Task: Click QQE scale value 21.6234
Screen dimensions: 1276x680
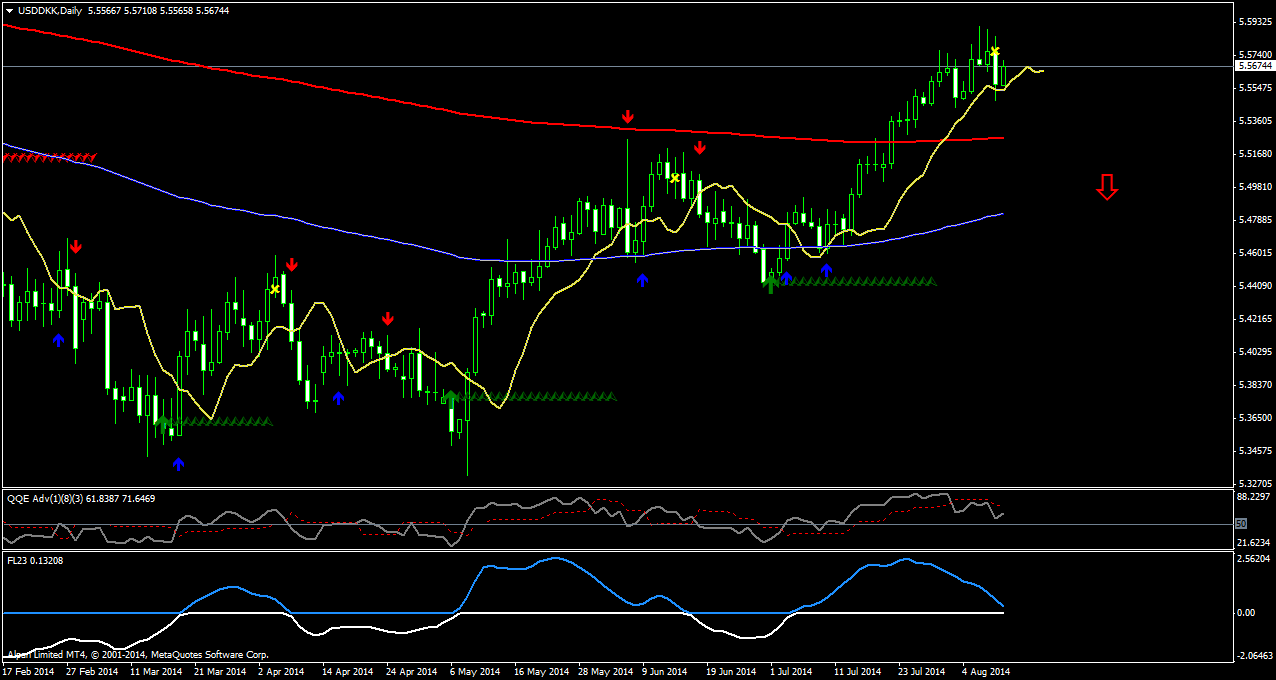Action: (x=1255, y=542)
